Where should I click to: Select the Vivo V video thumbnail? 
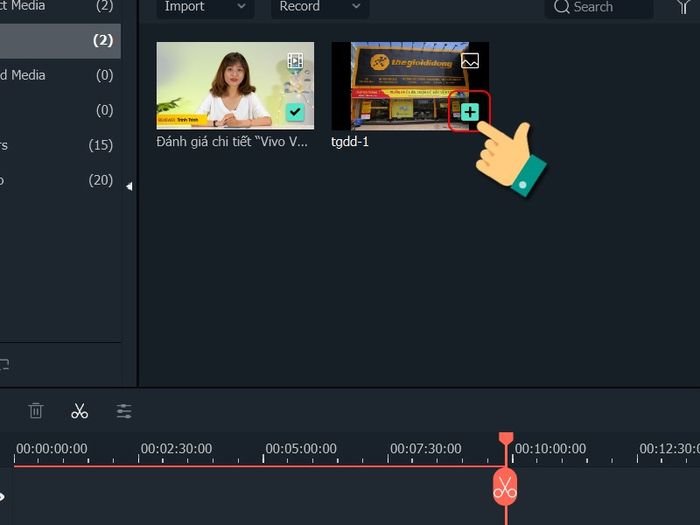pos(235,86)
